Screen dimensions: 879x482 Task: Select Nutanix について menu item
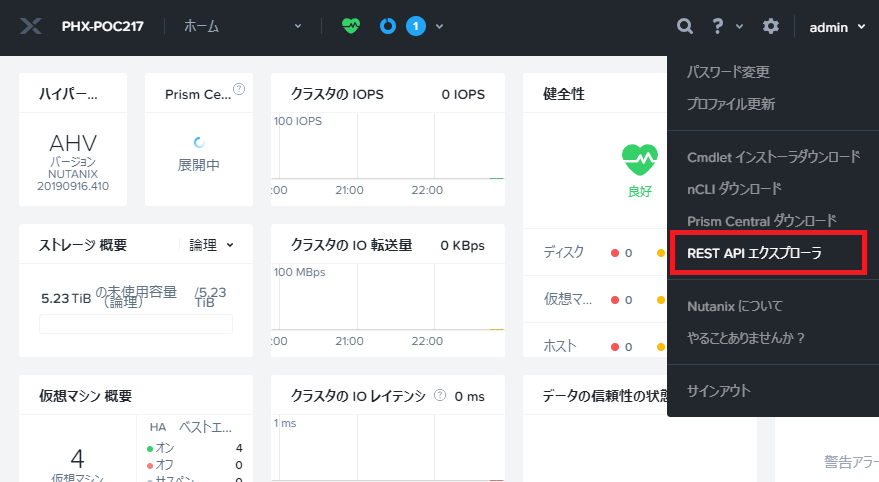(x=735, y=306)
